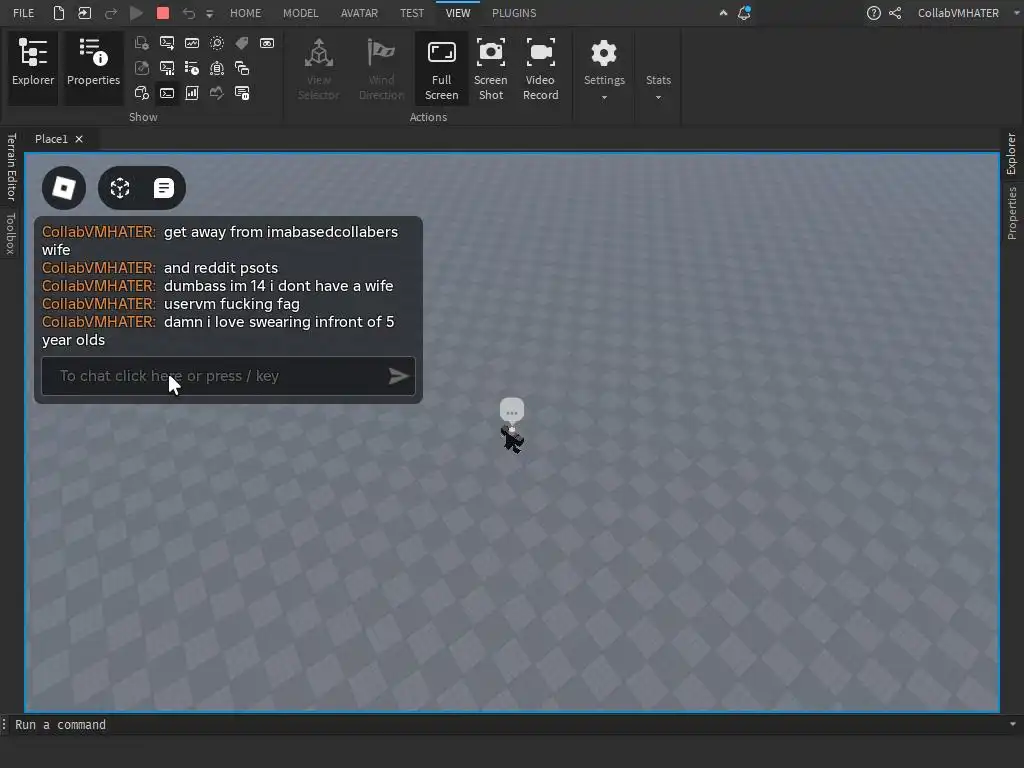
Task: Open the quick access customize arrow
Action: (210, 14)
